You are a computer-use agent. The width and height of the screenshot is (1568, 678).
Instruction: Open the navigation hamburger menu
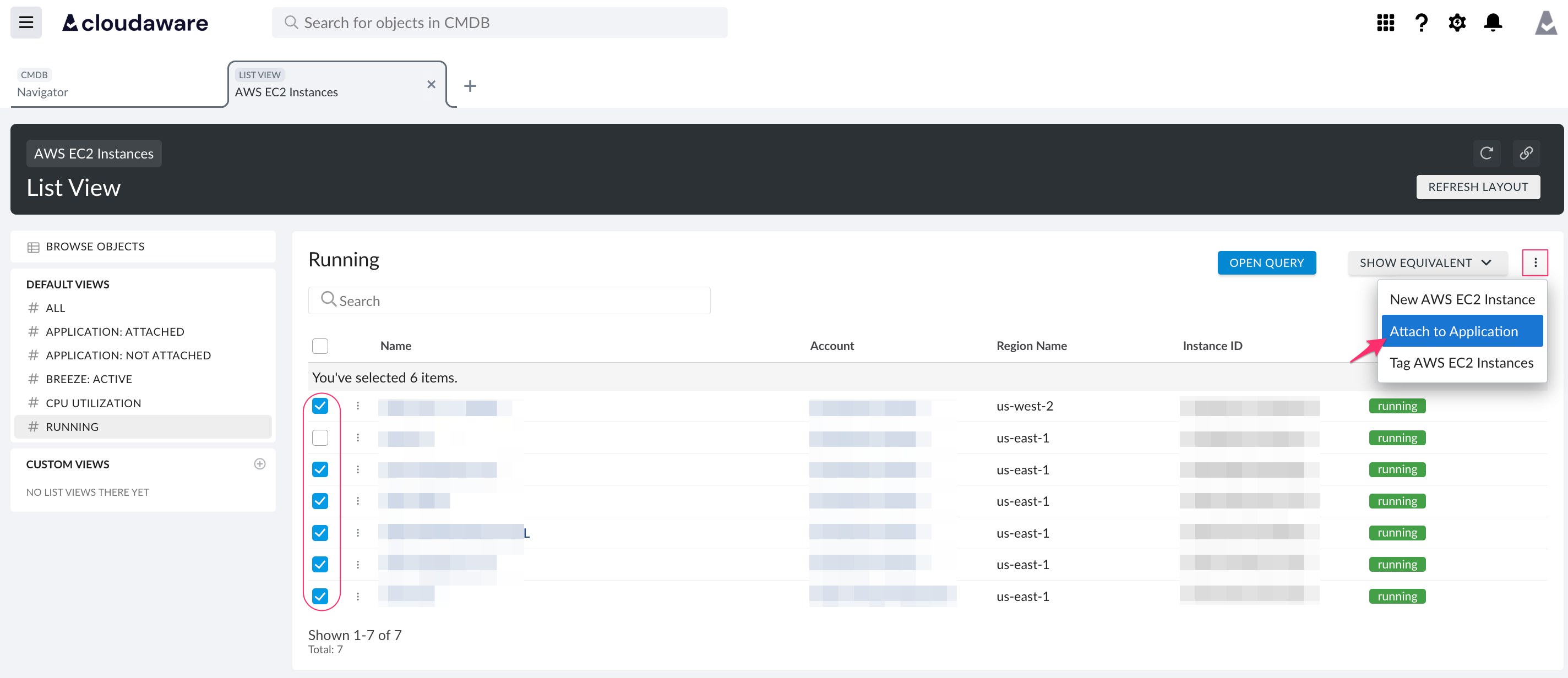coord(25,22)
